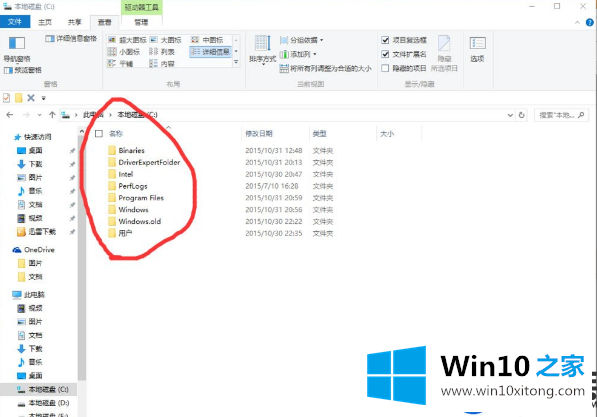Expand the layout gallery more arrow
Image resolution: width=597 pixels, height=417 pixels.
click(x=236, y=62)
